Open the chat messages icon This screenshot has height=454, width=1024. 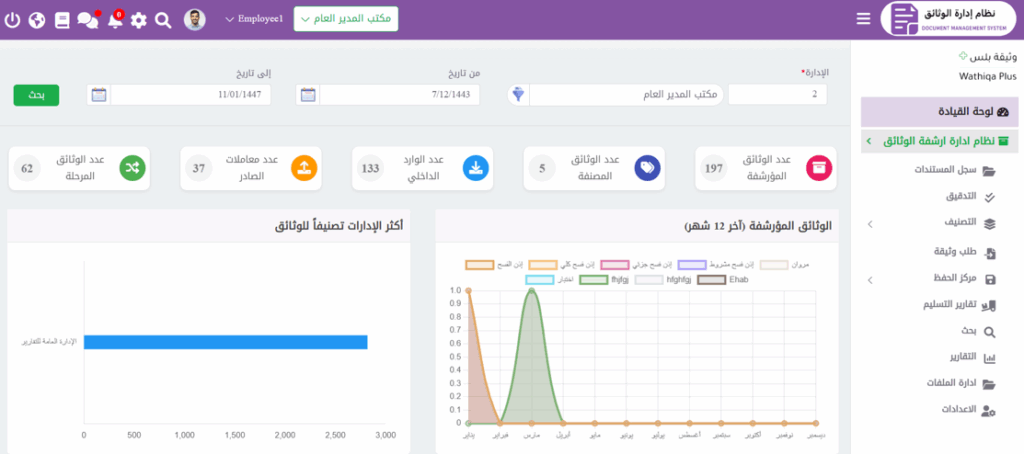88,19
